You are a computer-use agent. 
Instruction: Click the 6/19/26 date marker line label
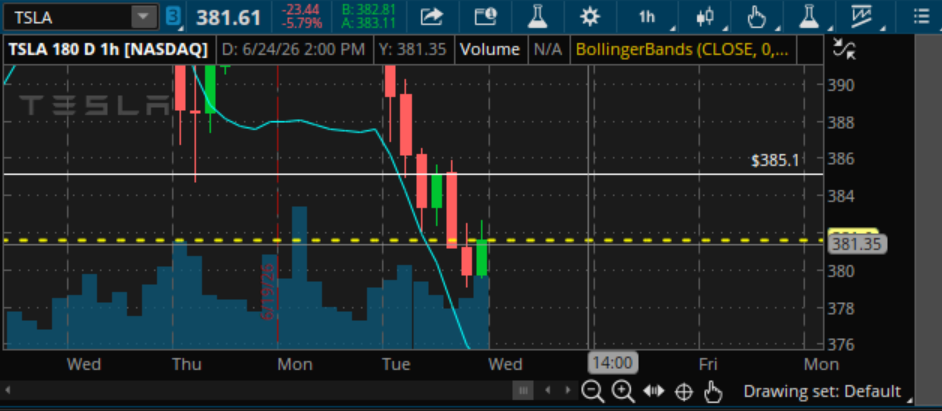click(x=268, y=291)
